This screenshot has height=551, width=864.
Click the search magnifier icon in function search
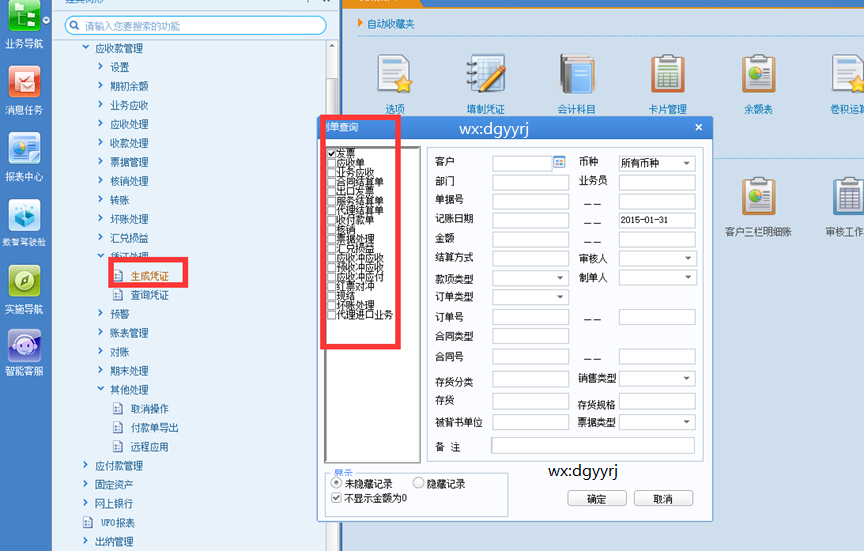74,25
